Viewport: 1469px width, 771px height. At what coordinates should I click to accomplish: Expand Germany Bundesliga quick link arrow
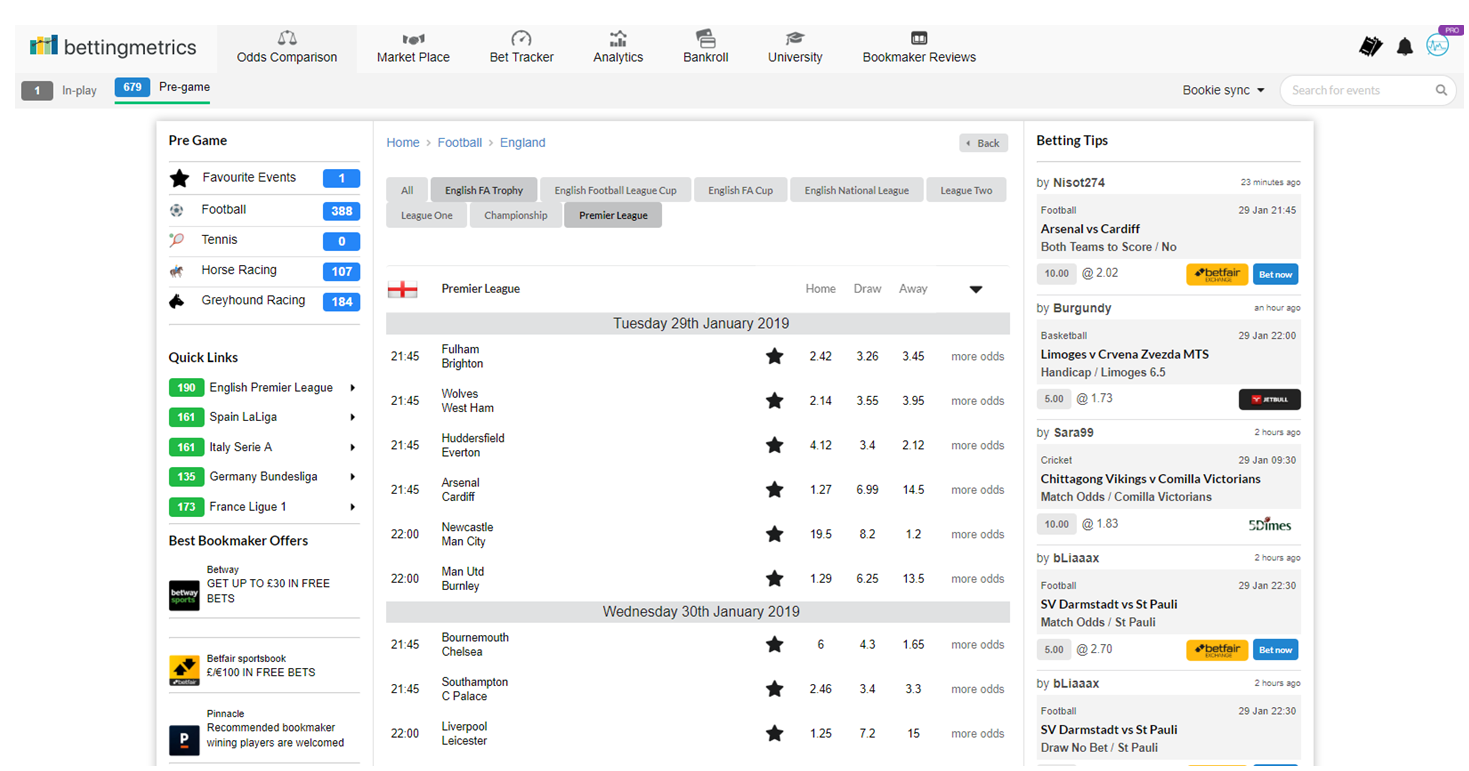pyautogui.click(x=353, y=477)
